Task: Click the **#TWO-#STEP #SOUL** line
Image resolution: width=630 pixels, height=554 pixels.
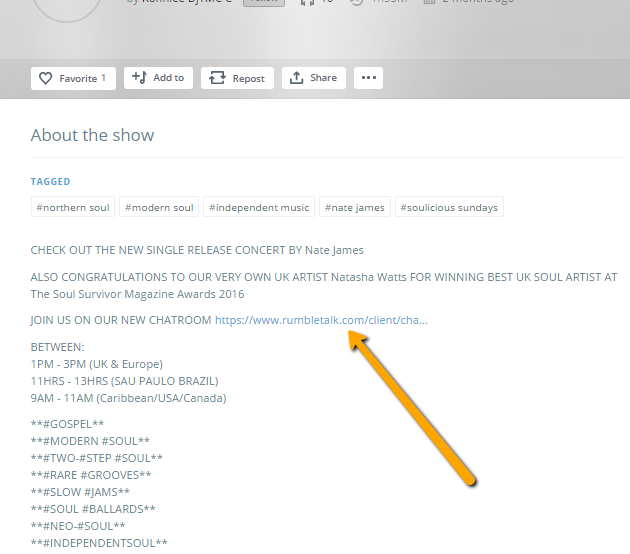Action: click(x=97, y=458)
